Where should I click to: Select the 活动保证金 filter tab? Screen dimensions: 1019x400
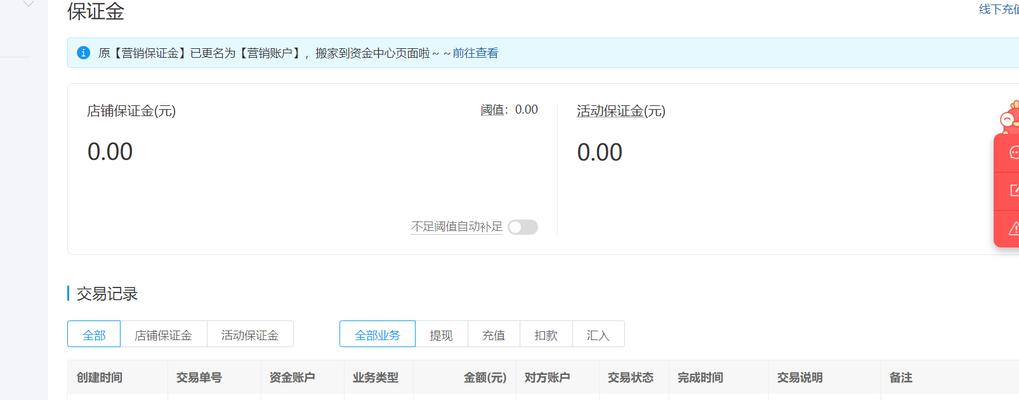pos(250,335)
